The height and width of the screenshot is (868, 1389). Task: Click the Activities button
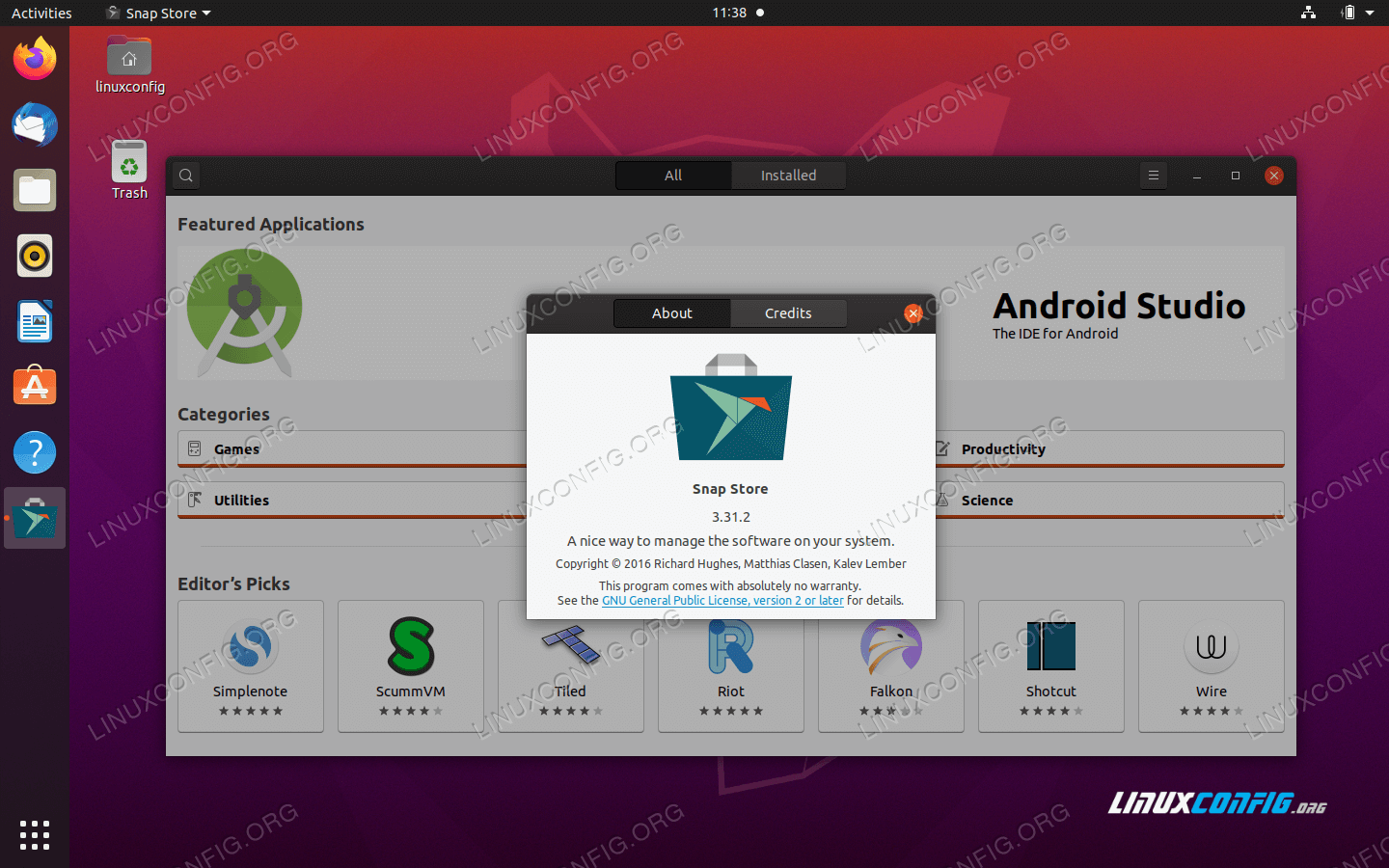pyautogui.click(x=41, y=13)
